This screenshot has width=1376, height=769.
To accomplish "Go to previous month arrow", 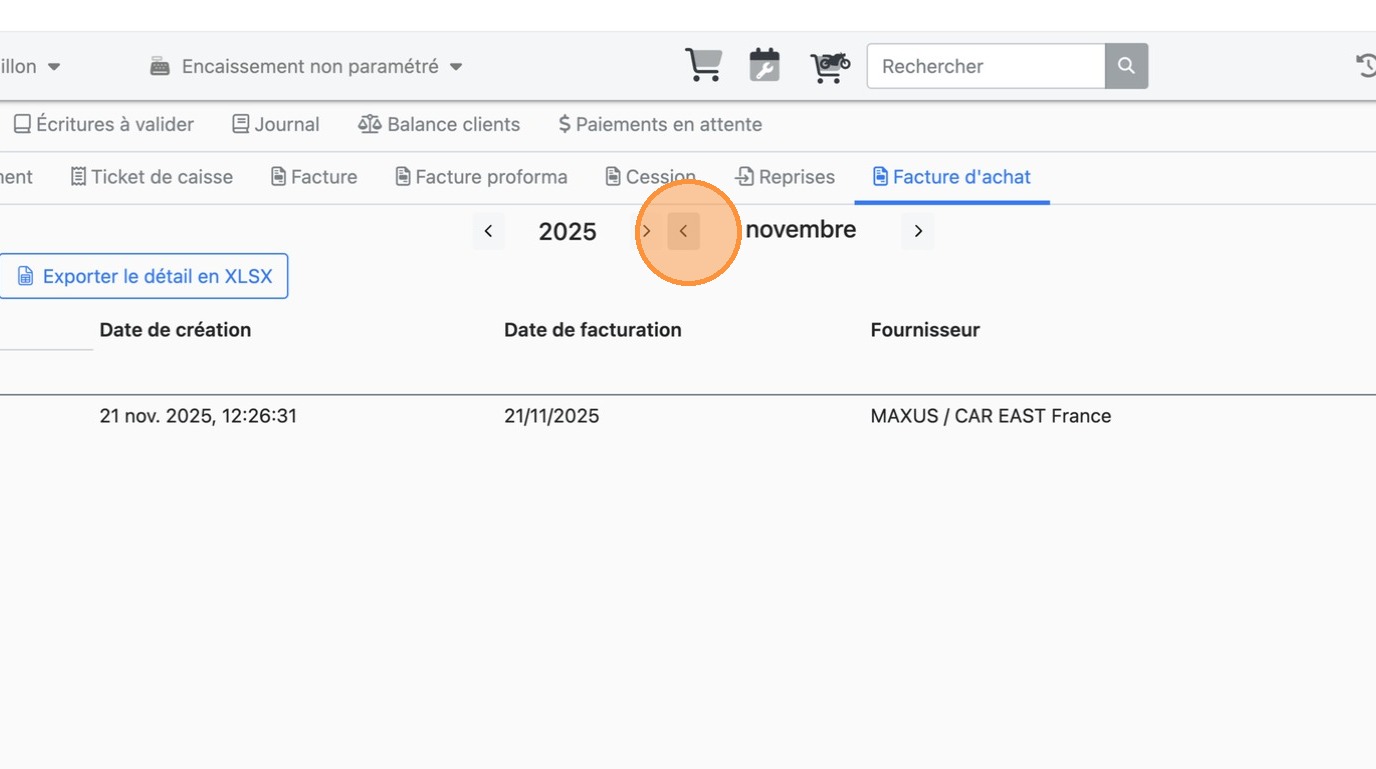I will coord(684,231).
